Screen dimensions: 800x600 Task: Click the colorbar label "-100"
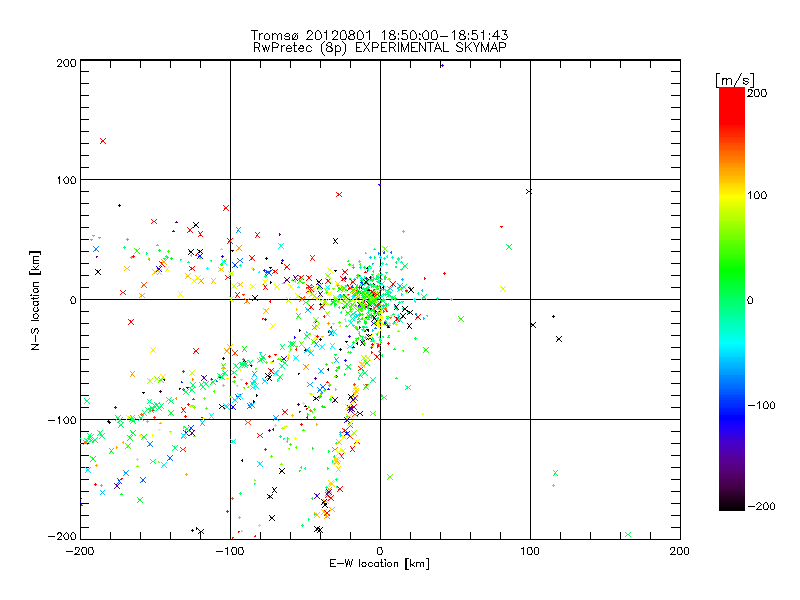click(761, 405)
